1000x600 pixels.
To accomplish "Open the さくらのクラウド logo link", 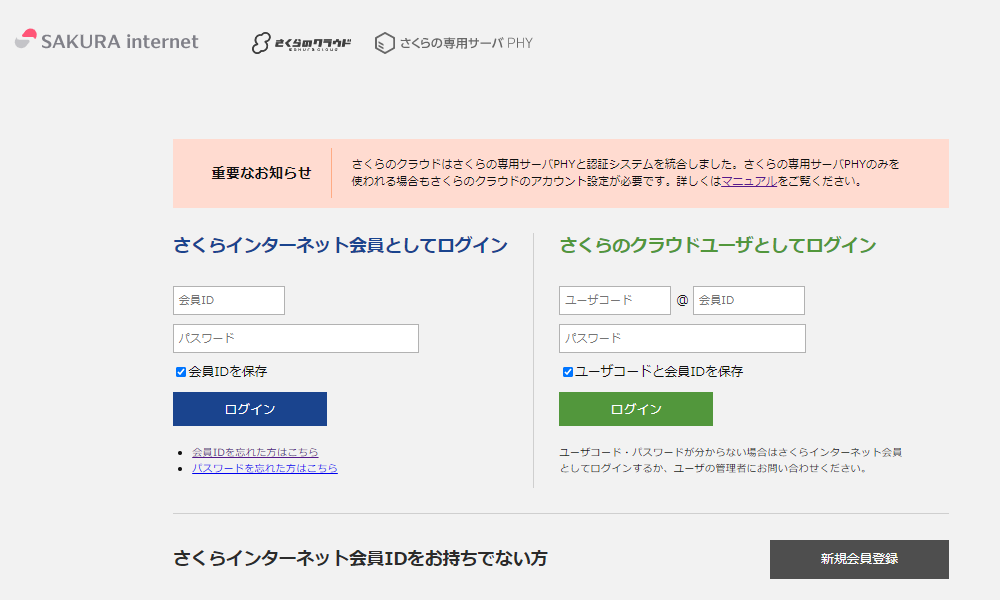I will [x=301, y=43].
